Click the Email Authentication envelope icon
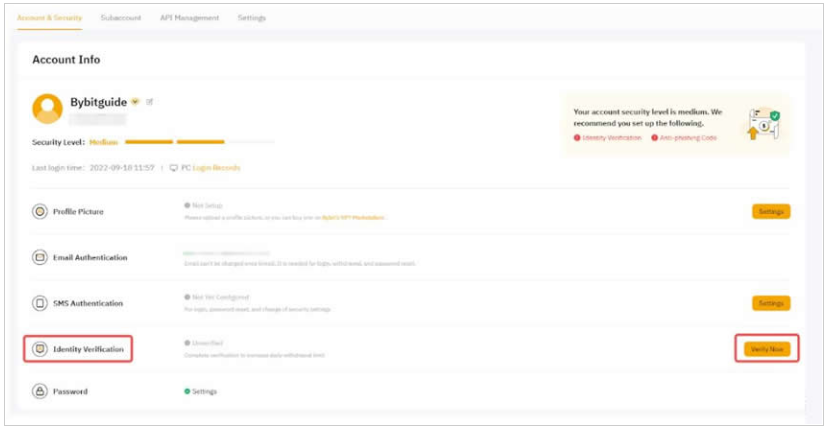The height and width of the screenshot is (431, 830). pyautogui.click(x=40, y=257)
